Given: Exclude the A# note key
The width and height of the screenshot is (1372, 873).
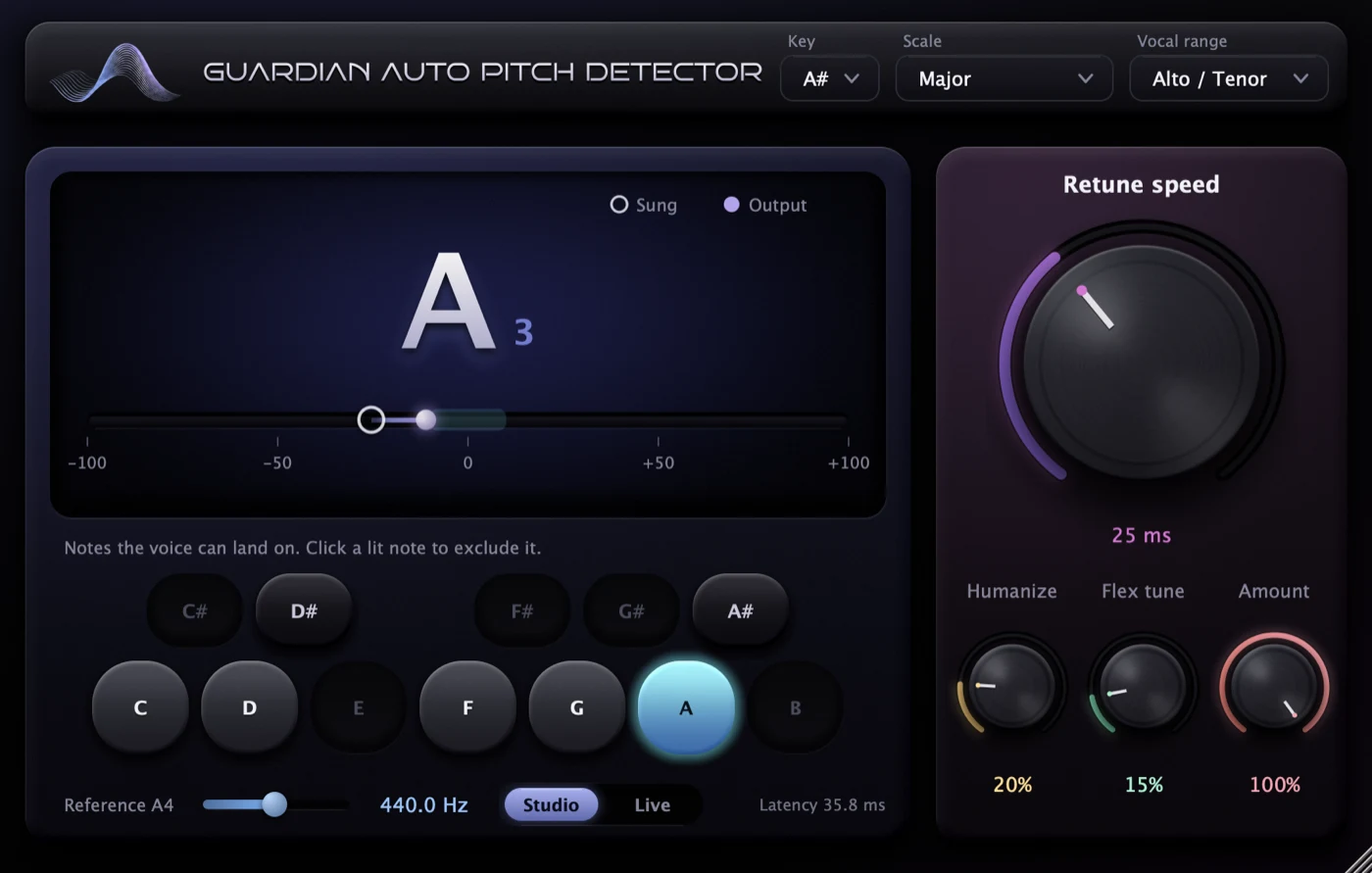Looking at the screenshot, I should click(x=740, y=611).
